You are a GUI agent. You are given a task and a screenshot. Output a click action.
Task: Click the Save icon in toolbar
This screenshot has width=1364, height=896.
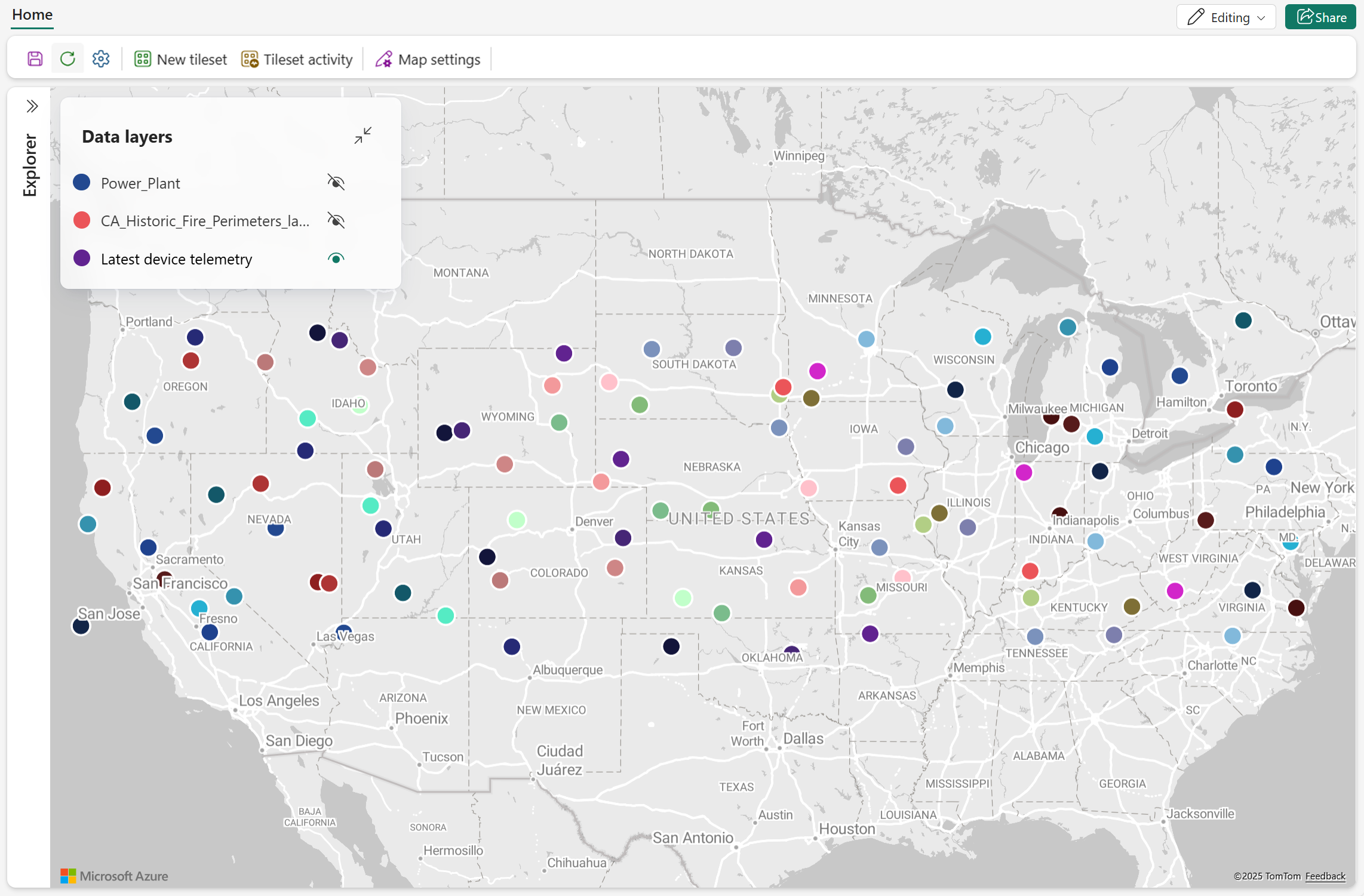point(35,59)
